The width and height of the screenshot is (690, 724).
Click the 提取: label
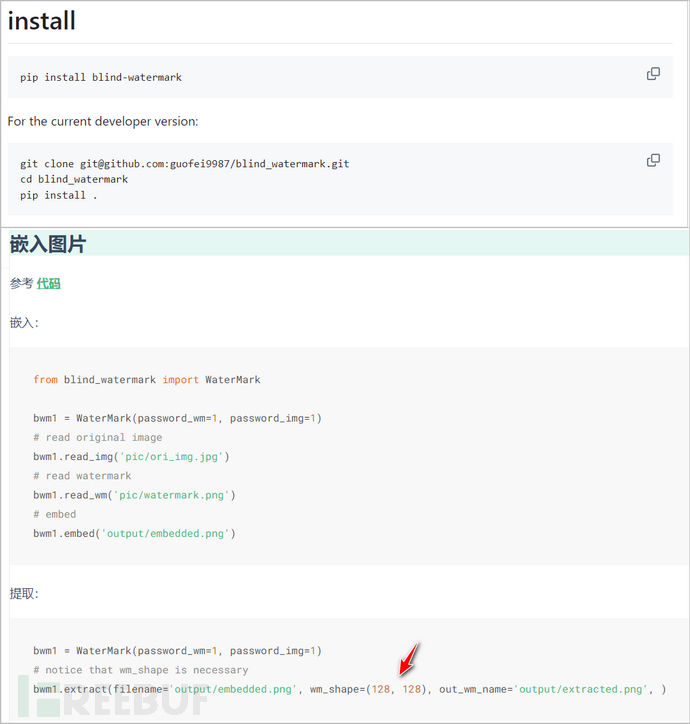tap(25, 594)
